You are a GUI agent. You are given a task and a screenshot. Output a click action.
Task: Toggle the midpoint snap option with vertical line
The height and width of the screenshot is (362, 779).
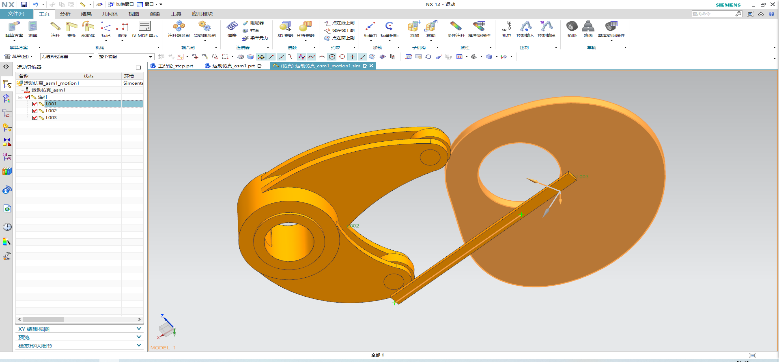pyautogui.click(x=352, y=57)
